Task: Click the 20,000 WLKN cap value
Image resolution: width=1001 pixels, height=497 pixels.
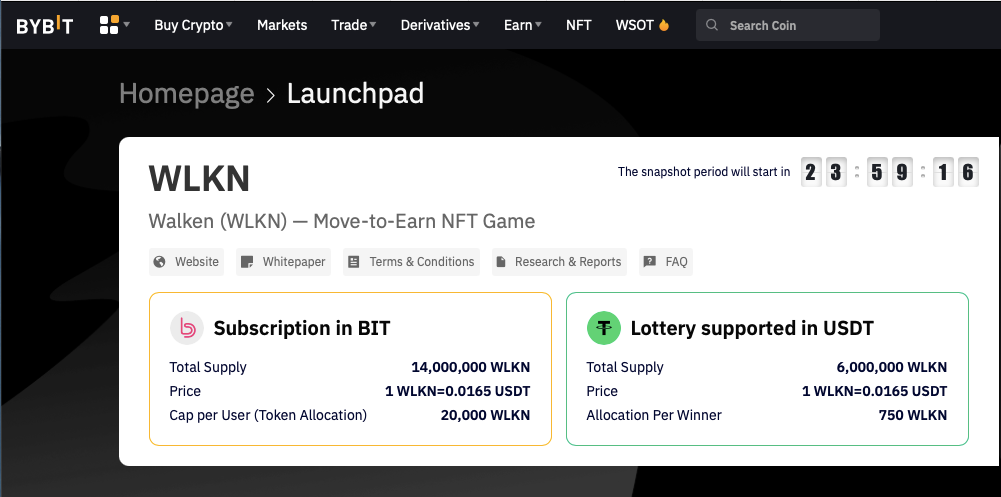Action: pos(485,416)
